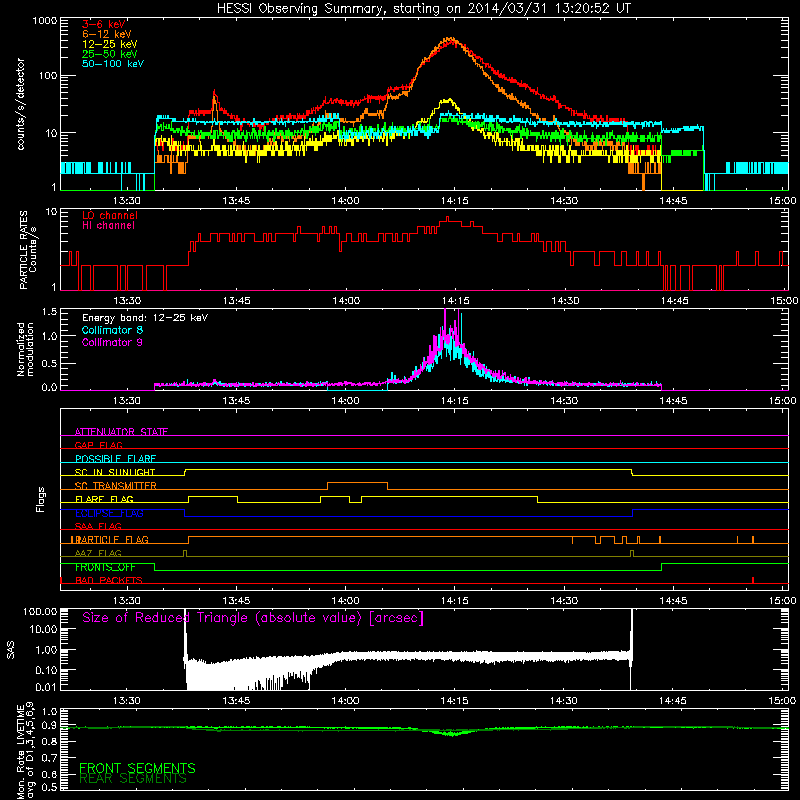The height and width of the screenshot is (800, 800).
Task: Click the yellow 'FLARE FLAG' label
Action: click(104, 499)
